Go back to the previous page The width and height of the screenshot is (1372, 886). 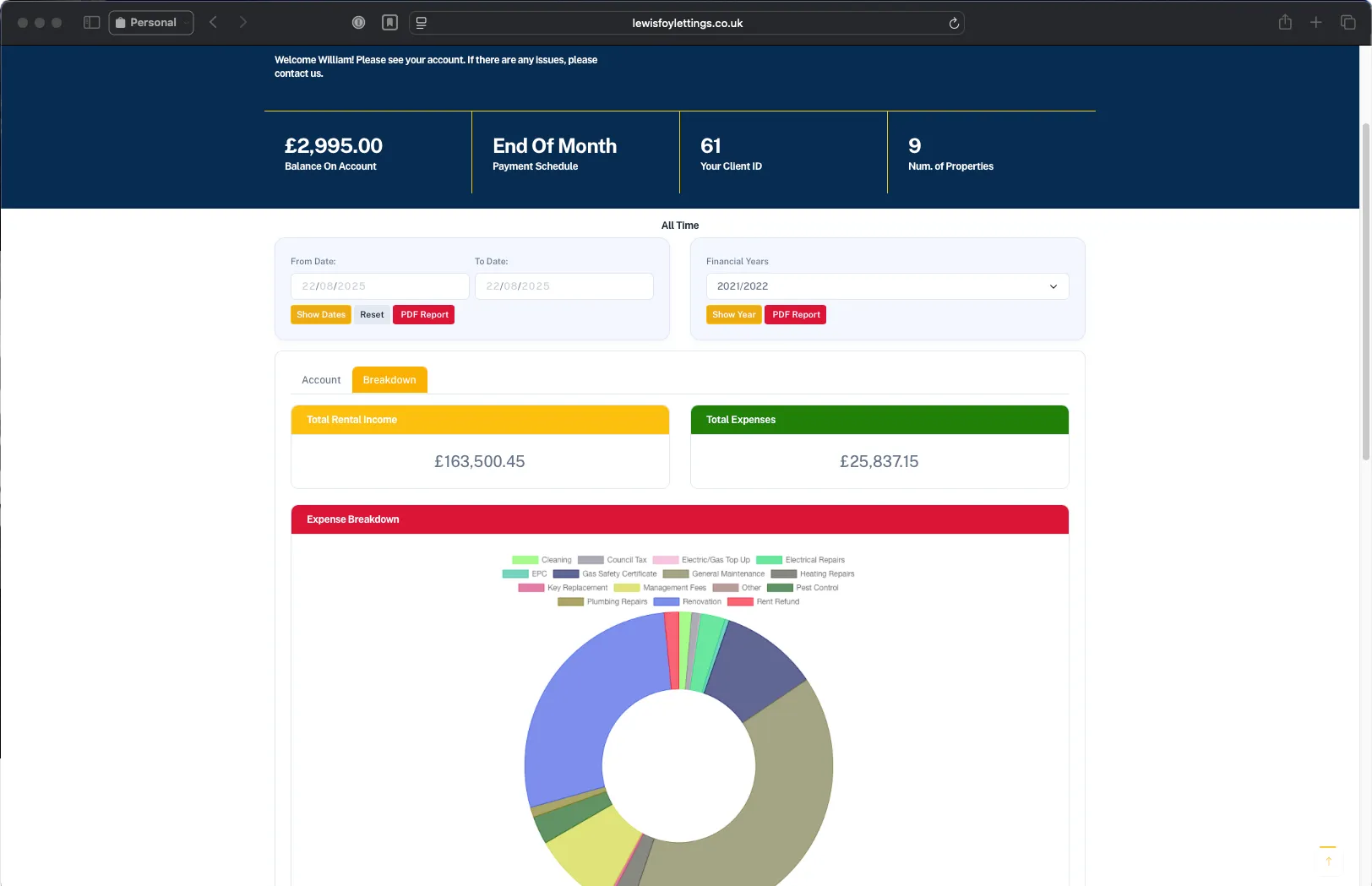(x=213, y=23)
